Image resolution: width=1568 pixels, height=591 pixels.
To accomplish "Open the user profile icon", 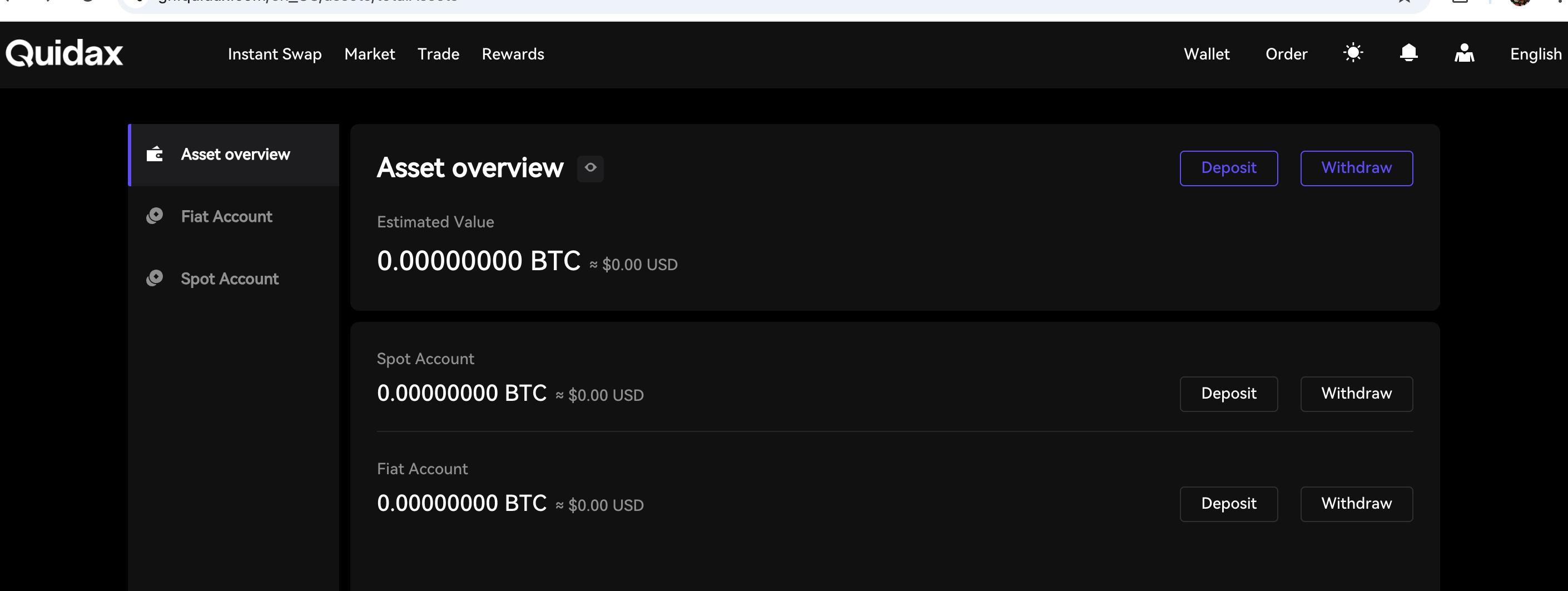I will [x=1465, y=53].
